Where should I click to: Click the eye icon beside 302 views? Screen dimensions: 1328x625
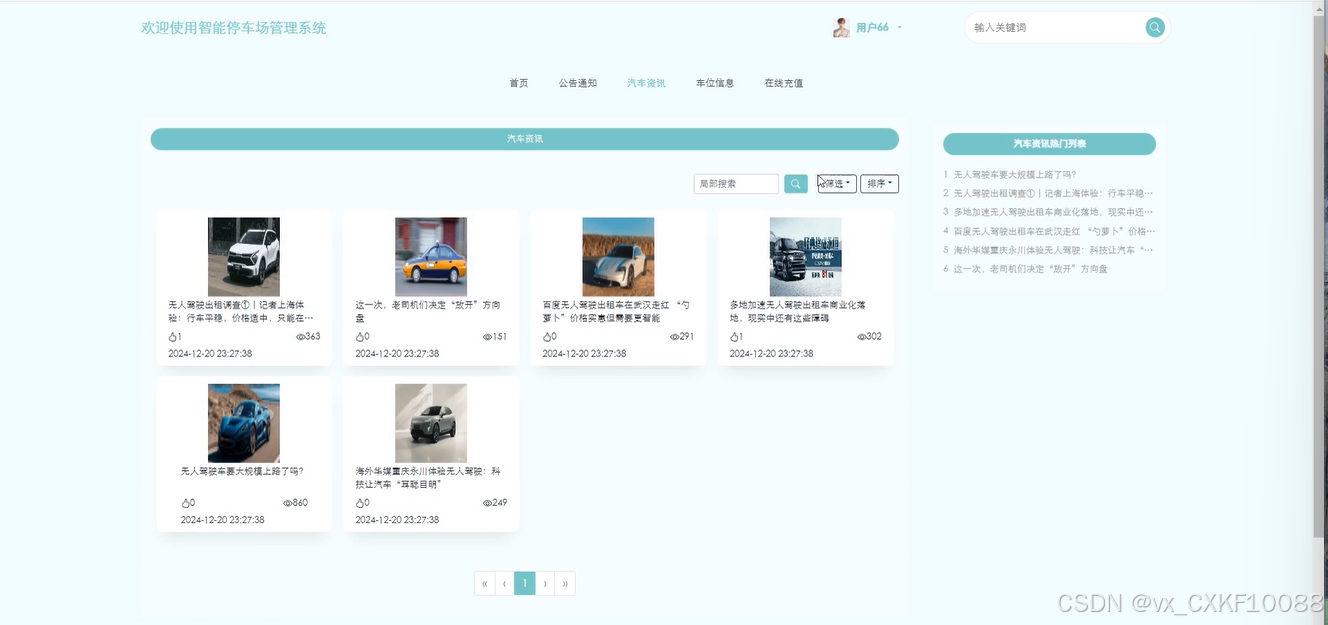(x=861, y=337)
